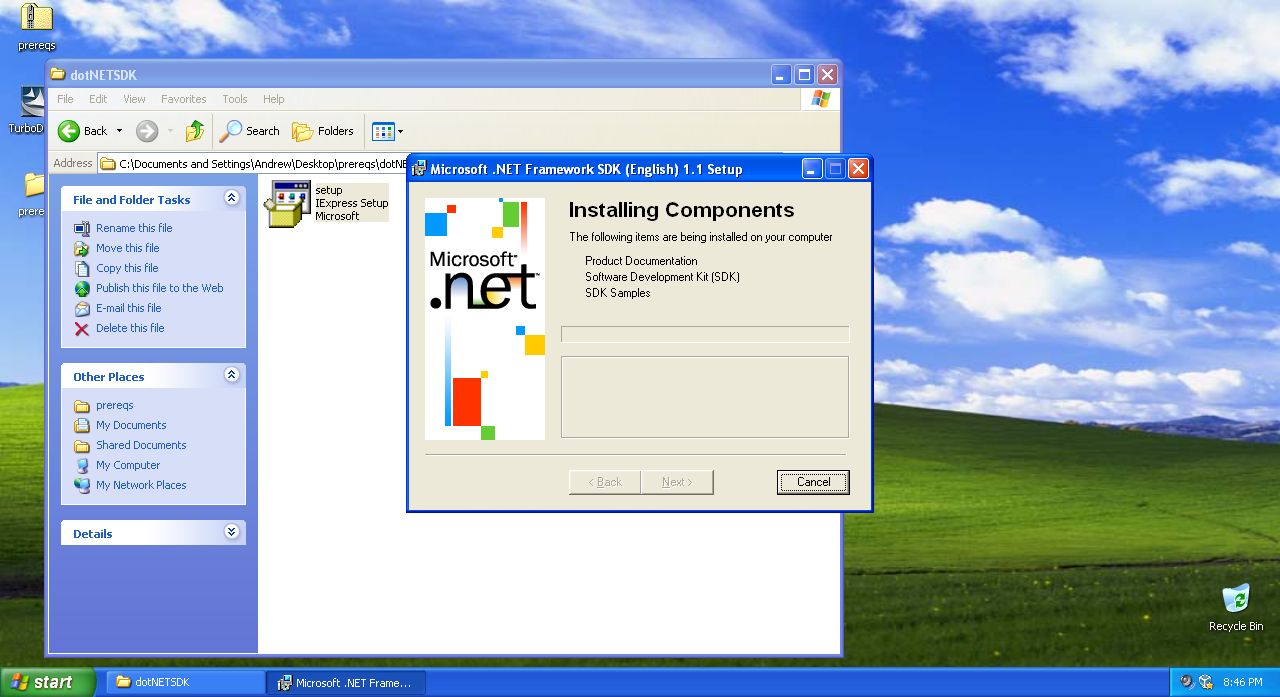Screen dimensions: 1280x697
Task: Click the E-mail this file envelope icon
Action: click(82, 308)
